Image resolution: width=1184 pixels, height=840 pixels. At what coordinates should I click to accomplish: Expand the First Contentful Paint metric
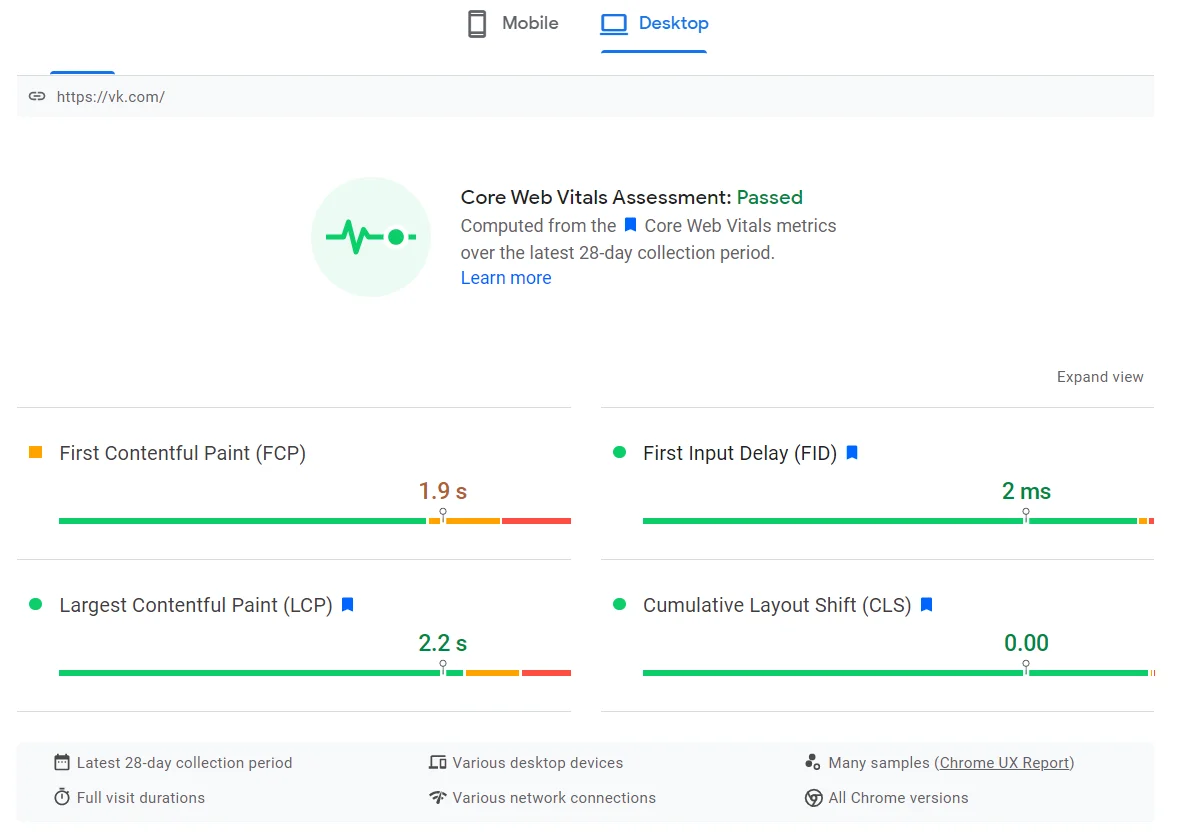pos(182,453)
